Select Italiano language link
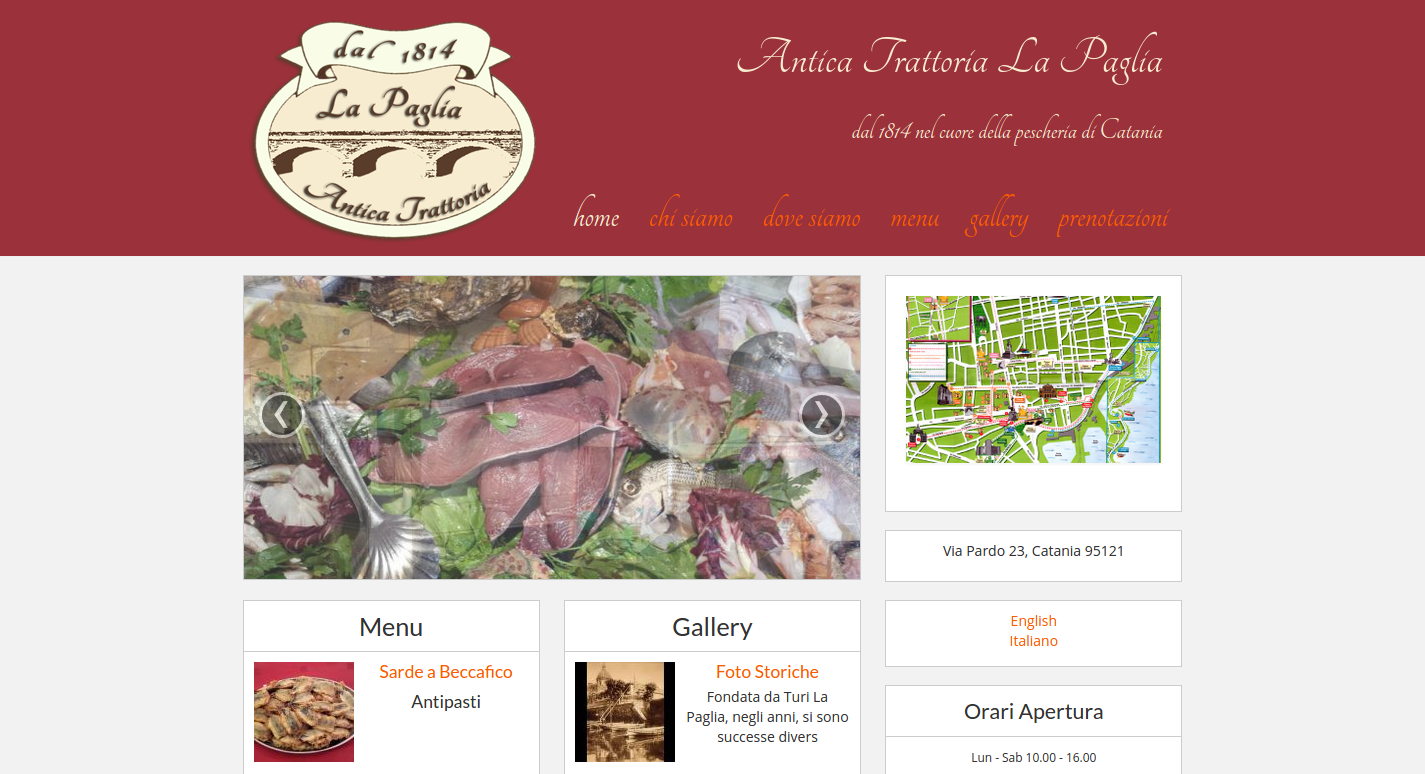1425x774 pixels. pyautogui.click(x=1033, y=641)
